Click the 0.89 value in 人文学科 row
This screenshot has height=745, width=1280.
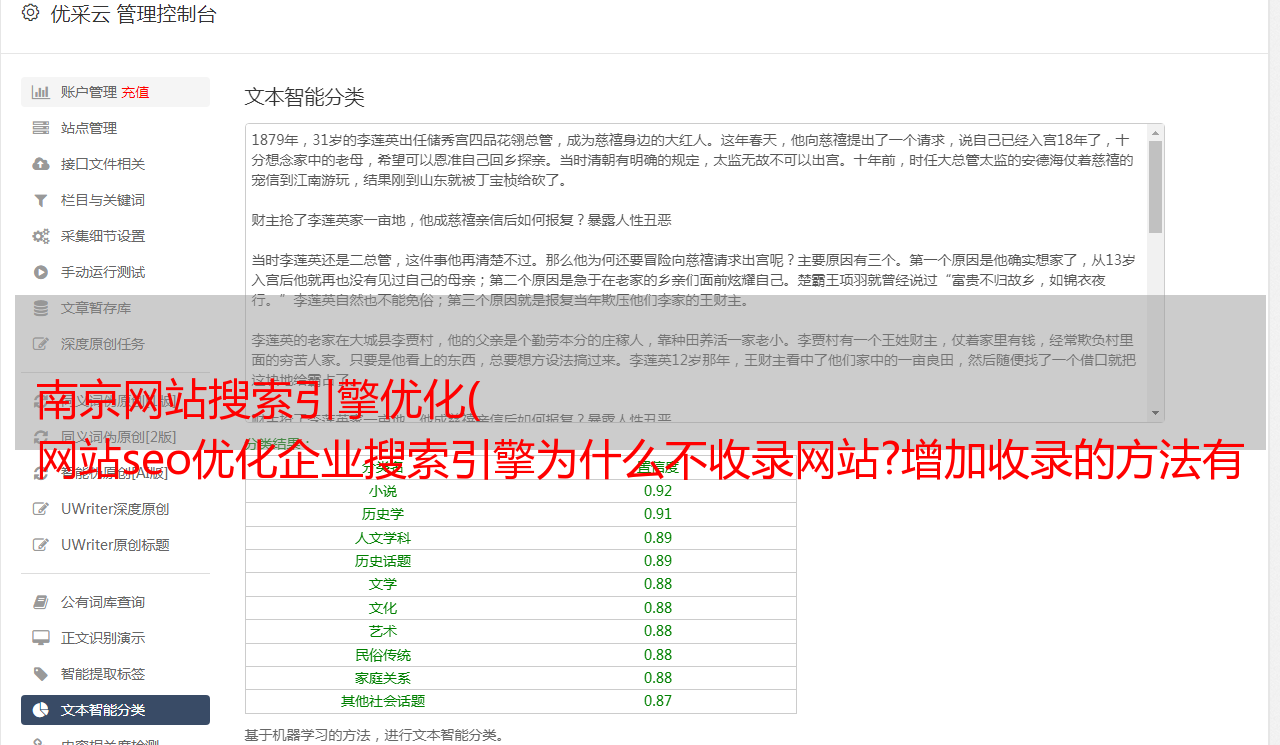(x=658, y=538)
